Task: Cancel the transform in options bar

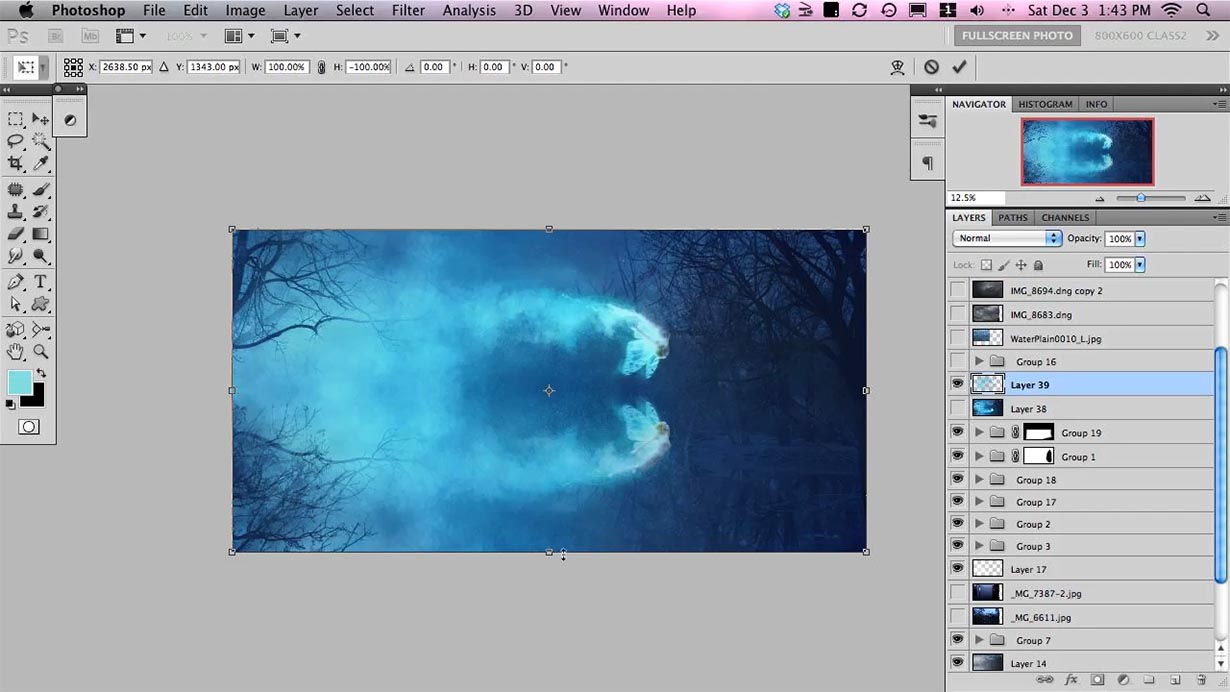Action: pyautogui.click(x=931, y=67)
